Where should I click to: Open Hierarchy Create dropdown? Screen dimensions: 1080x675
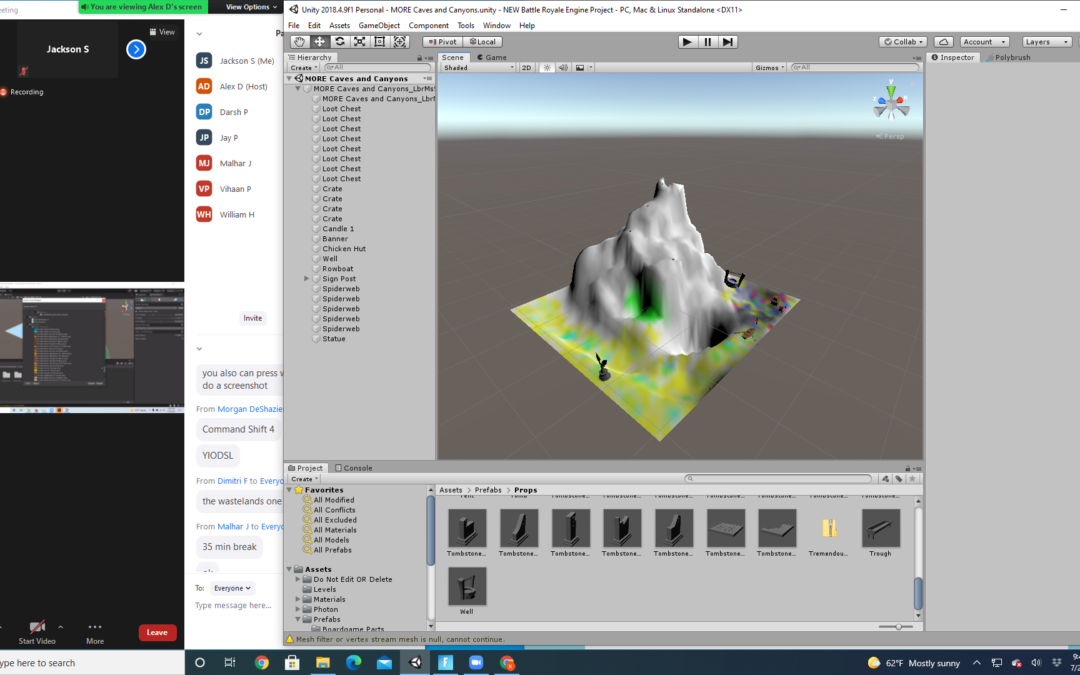click(x=304, y=68)
